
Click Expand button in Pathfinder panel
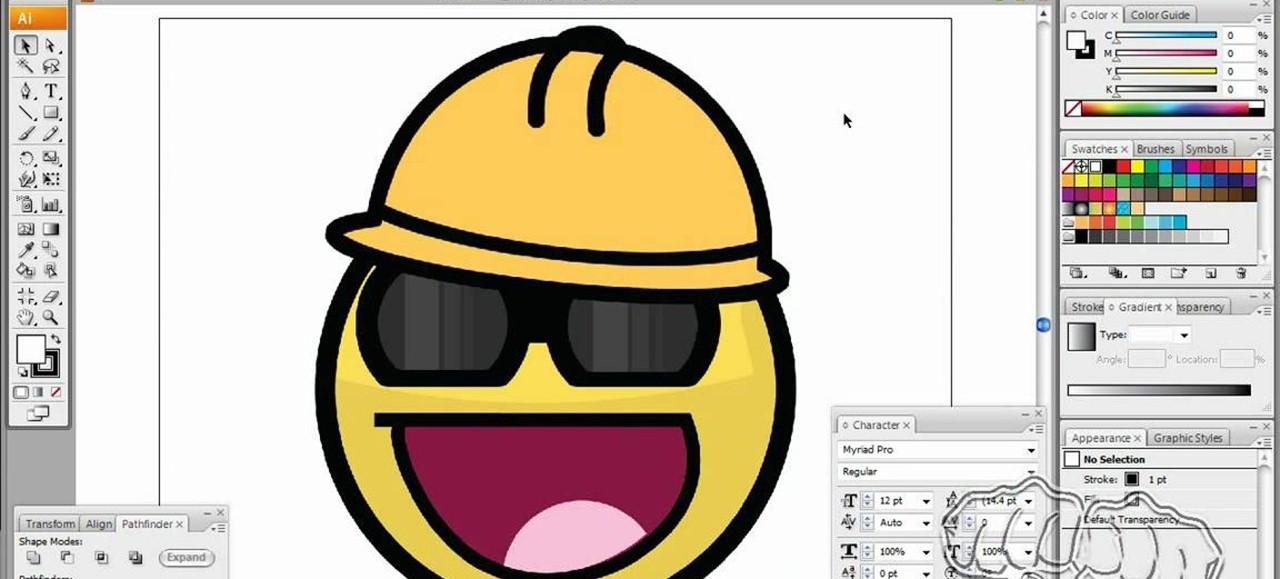pos(186,558)
